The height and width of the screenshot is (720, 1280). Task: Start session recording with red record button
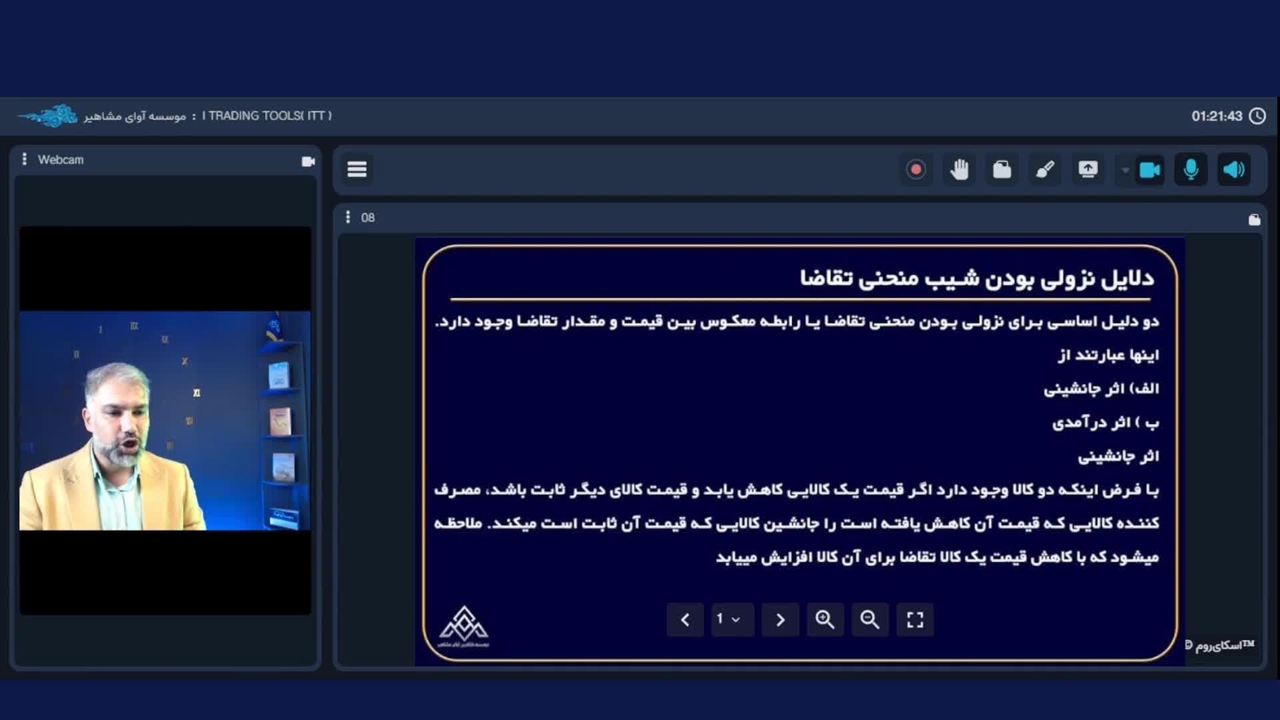pyautogui.click(x=915, y=170)
